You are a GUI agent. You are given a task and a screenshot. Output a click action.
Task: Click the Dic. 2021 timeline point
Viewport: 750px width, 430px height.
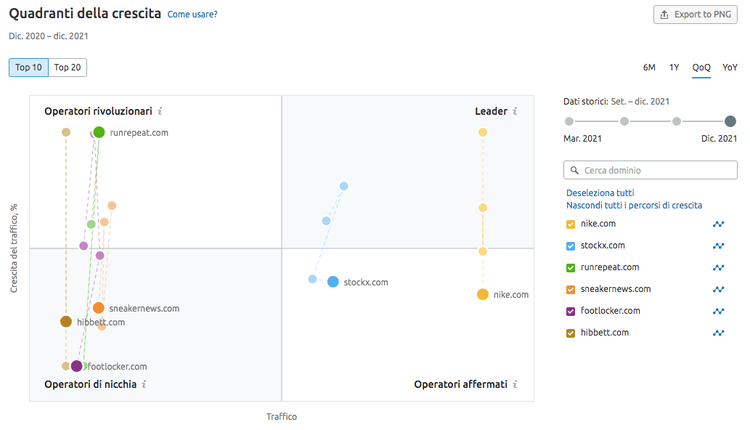coord(730,121)
